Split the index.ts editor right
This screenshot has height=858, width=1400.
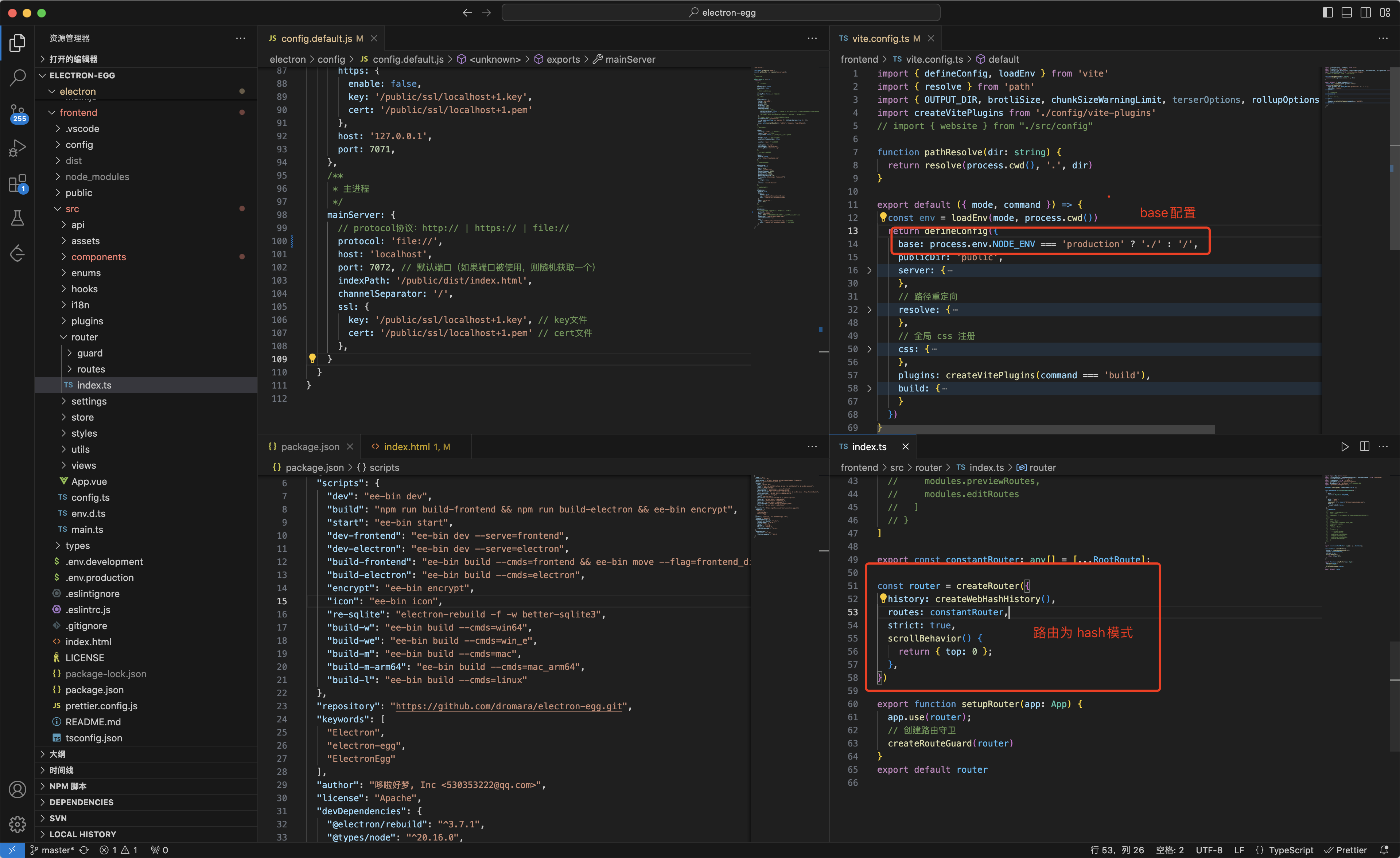pos(1364,446)
